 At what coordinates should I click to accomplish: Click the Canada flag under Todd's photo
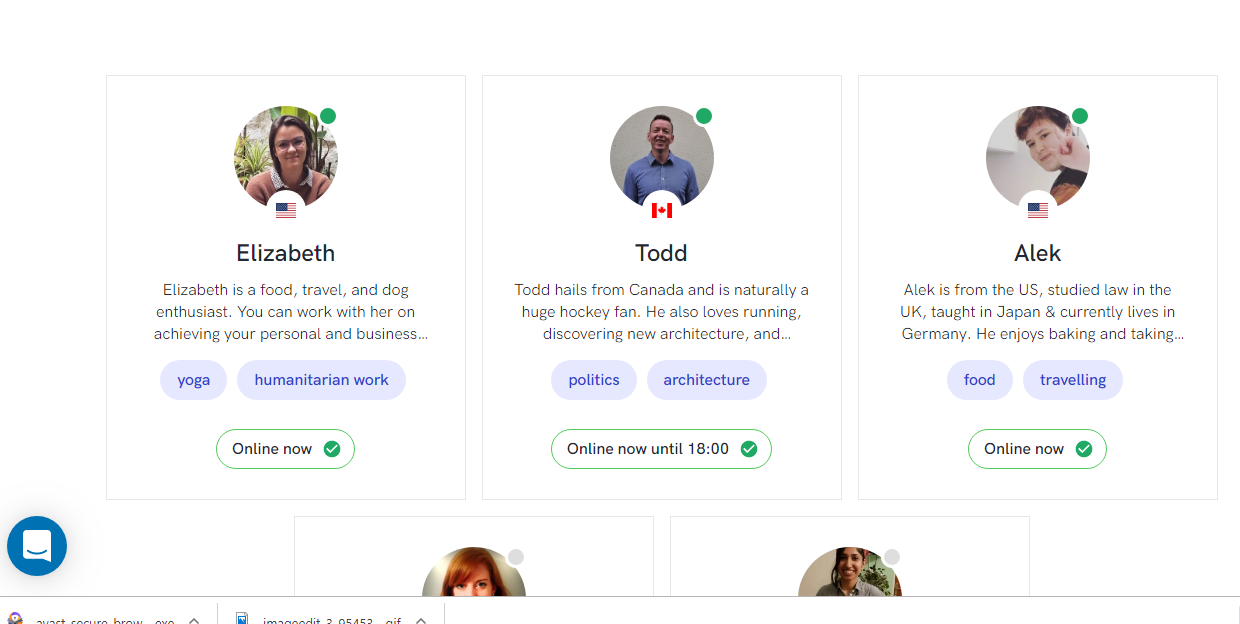point(662,210)
